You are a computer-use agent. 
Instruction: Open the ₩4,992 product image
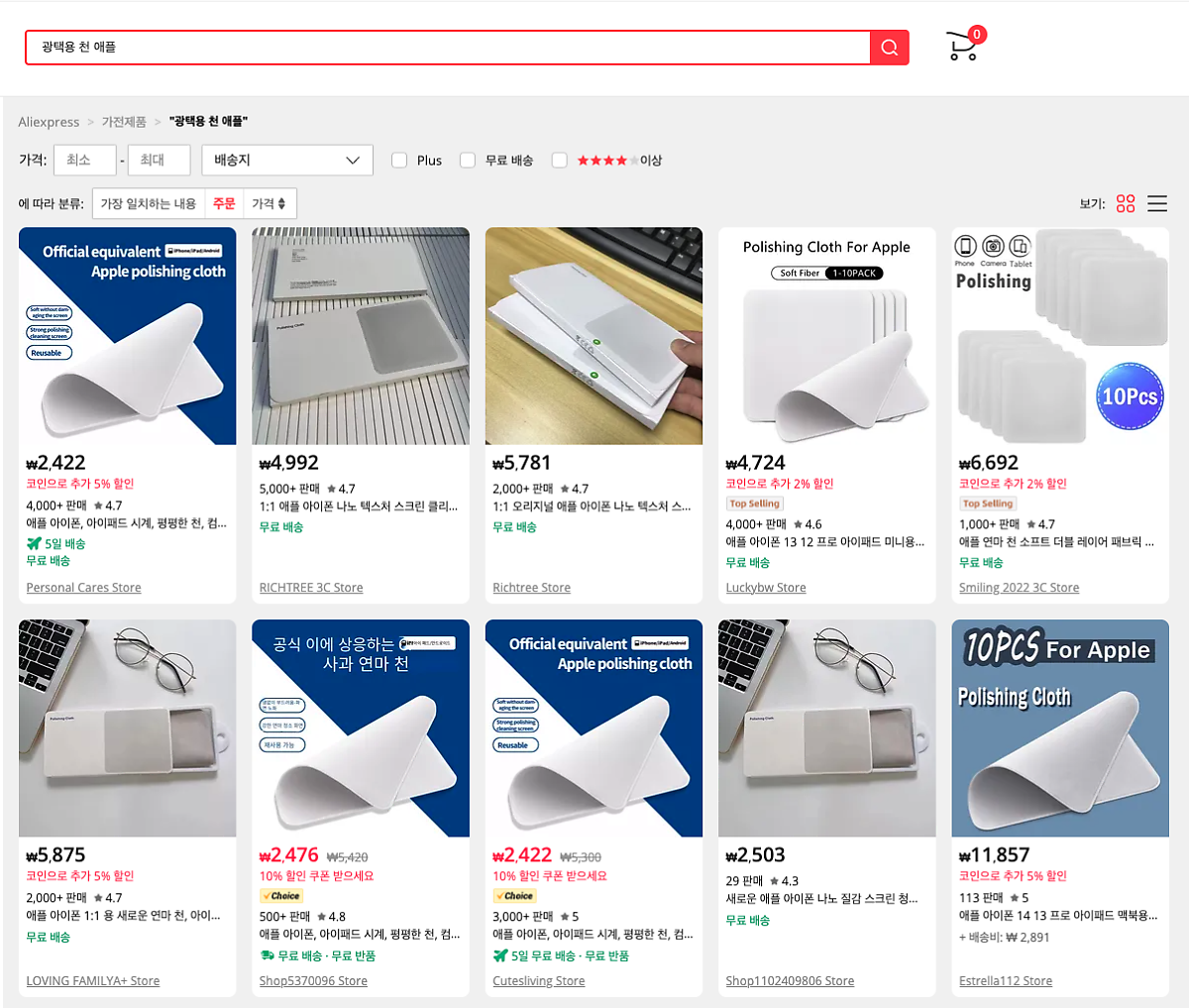pos(361,336)
